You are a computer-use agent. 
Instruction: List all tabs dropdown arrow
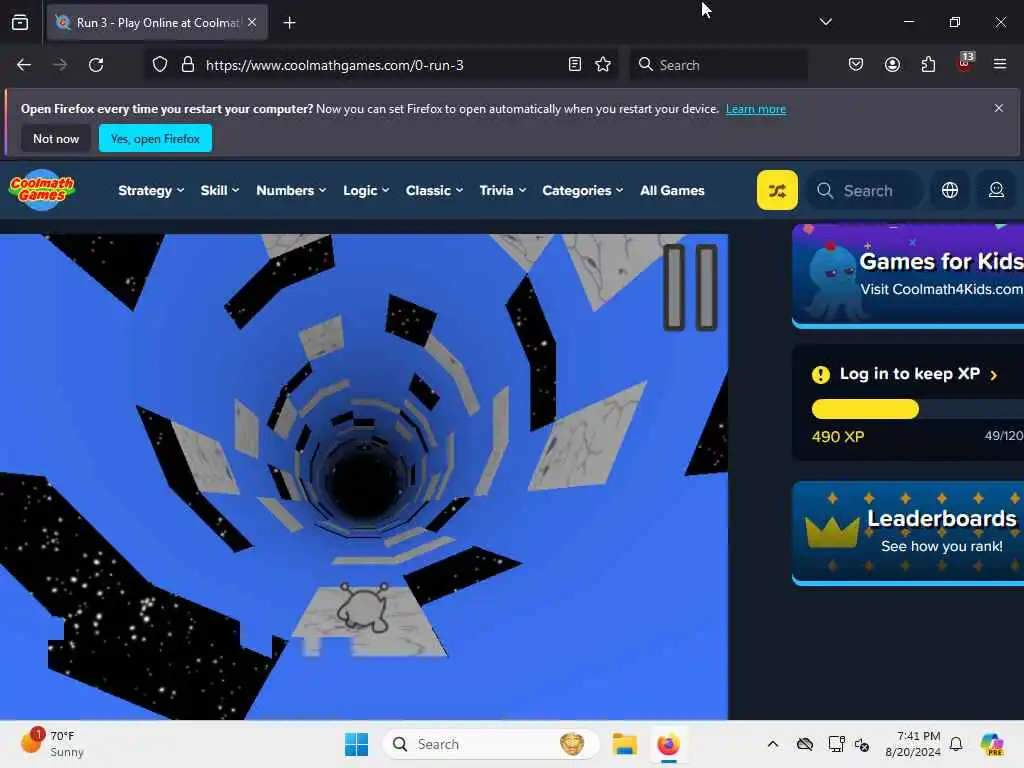click(x=825, y=22)
